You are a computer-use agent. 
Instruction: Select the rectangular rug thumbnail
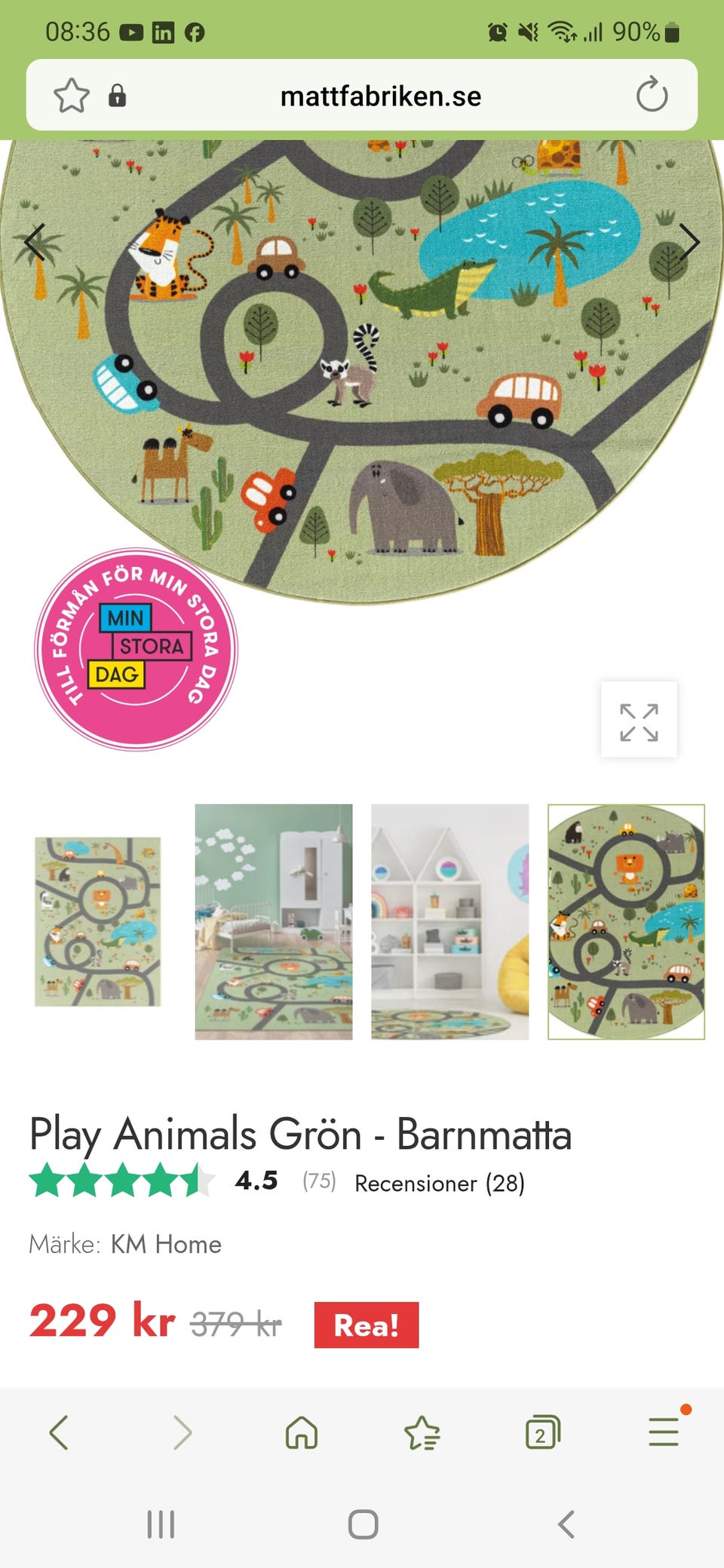point(98,922)
